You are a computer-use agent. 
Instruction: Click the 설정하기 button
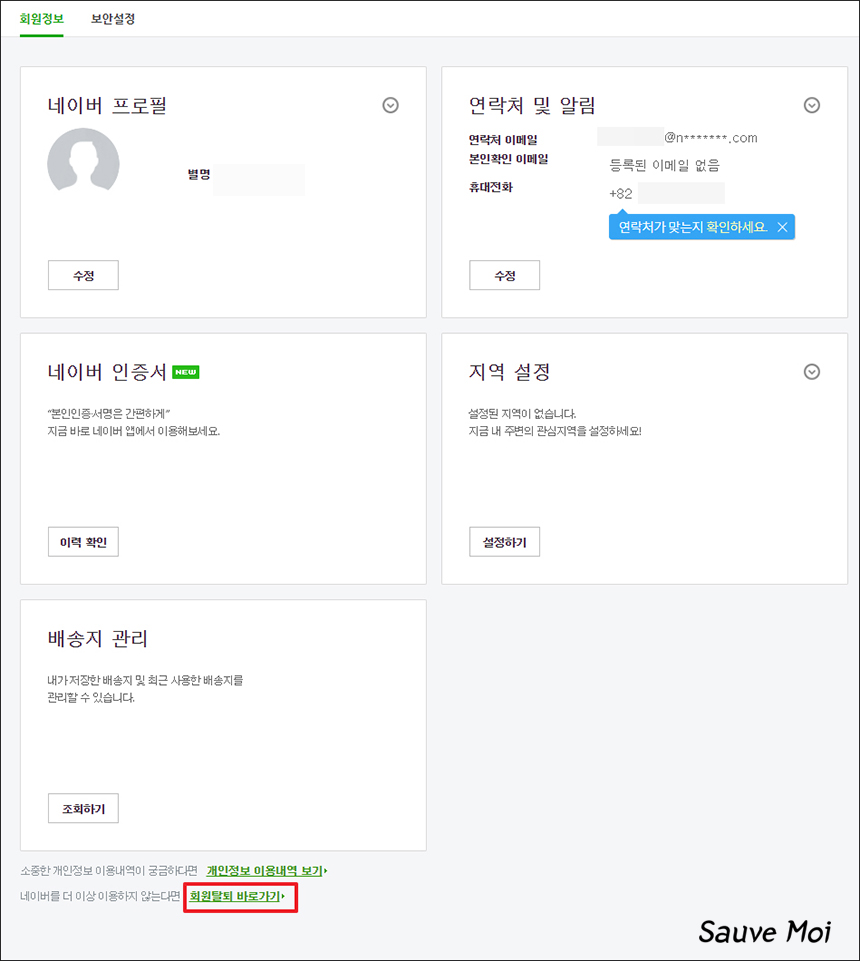504,542
